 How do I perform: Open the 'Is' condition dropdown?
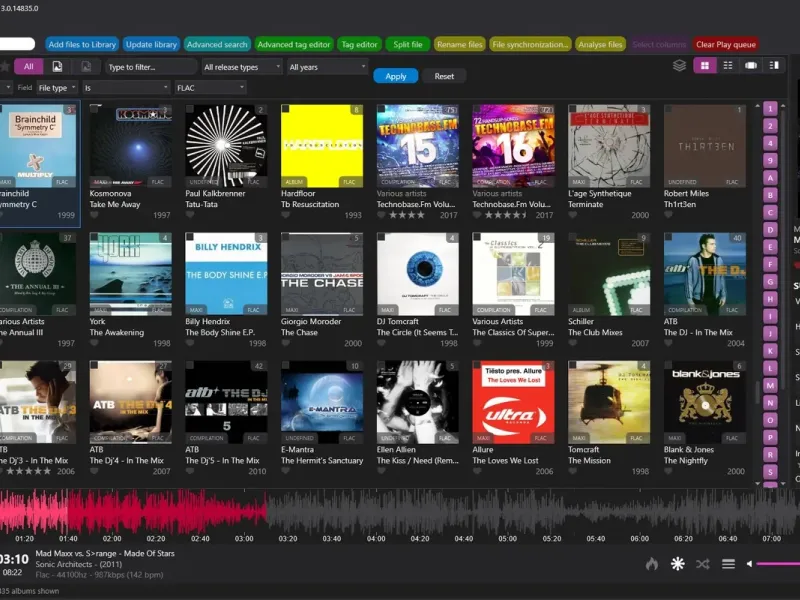pos(126,88)
